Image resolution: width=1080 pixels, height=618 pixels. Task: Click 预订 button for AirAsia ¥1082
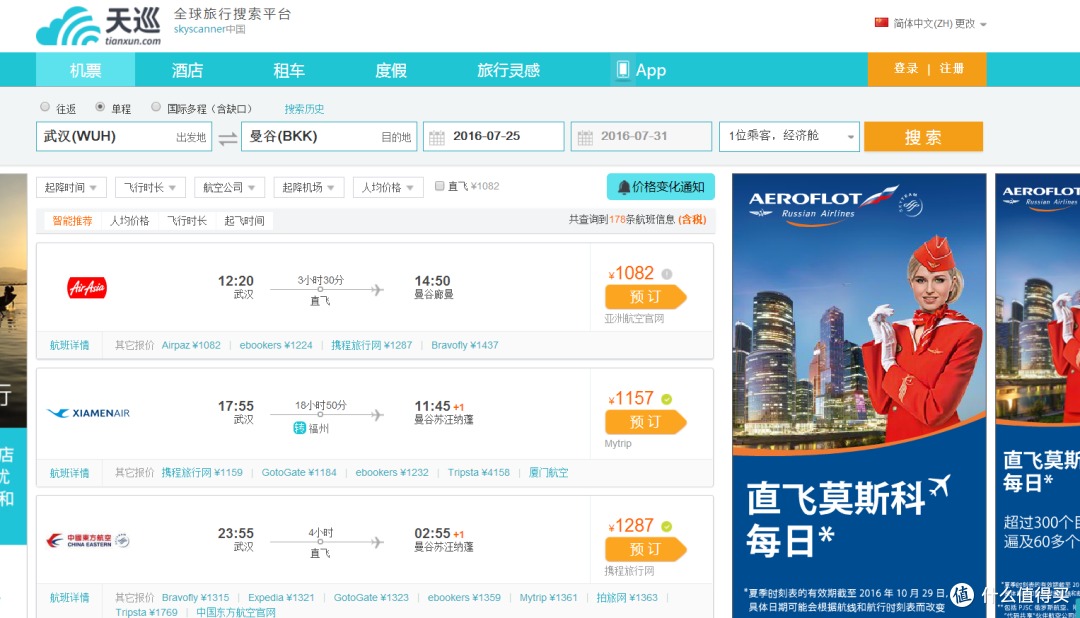pyautogui.click(x=645, y=297)
